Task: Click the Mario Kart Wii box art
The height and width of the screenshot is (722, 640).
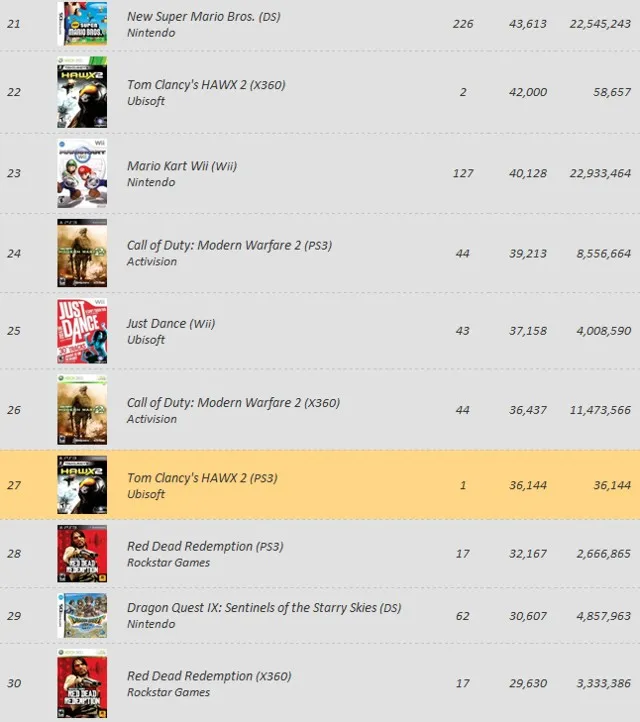Action: tap(82, 173)
